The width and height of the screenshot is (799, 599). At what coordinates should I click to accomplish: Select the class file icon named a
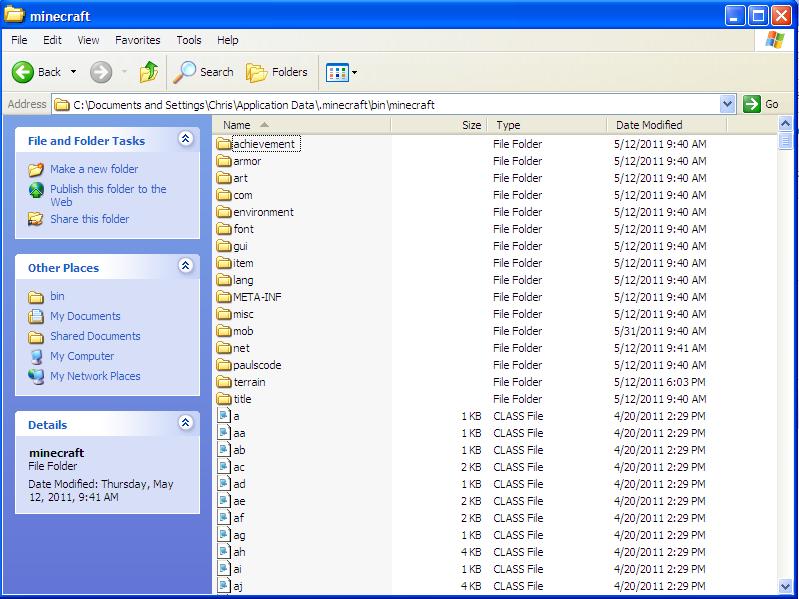[224, 416]
